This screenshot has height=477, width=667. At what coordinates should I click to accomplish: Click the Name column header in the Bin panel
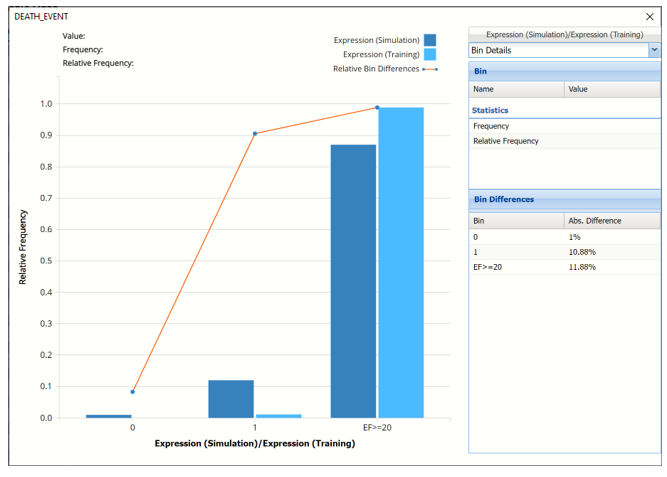click(x=516, y=89)
